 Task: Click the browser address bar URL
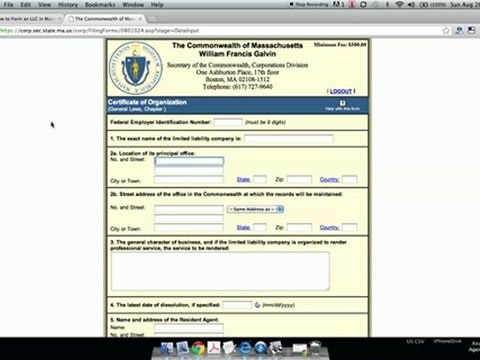(100, 31)
